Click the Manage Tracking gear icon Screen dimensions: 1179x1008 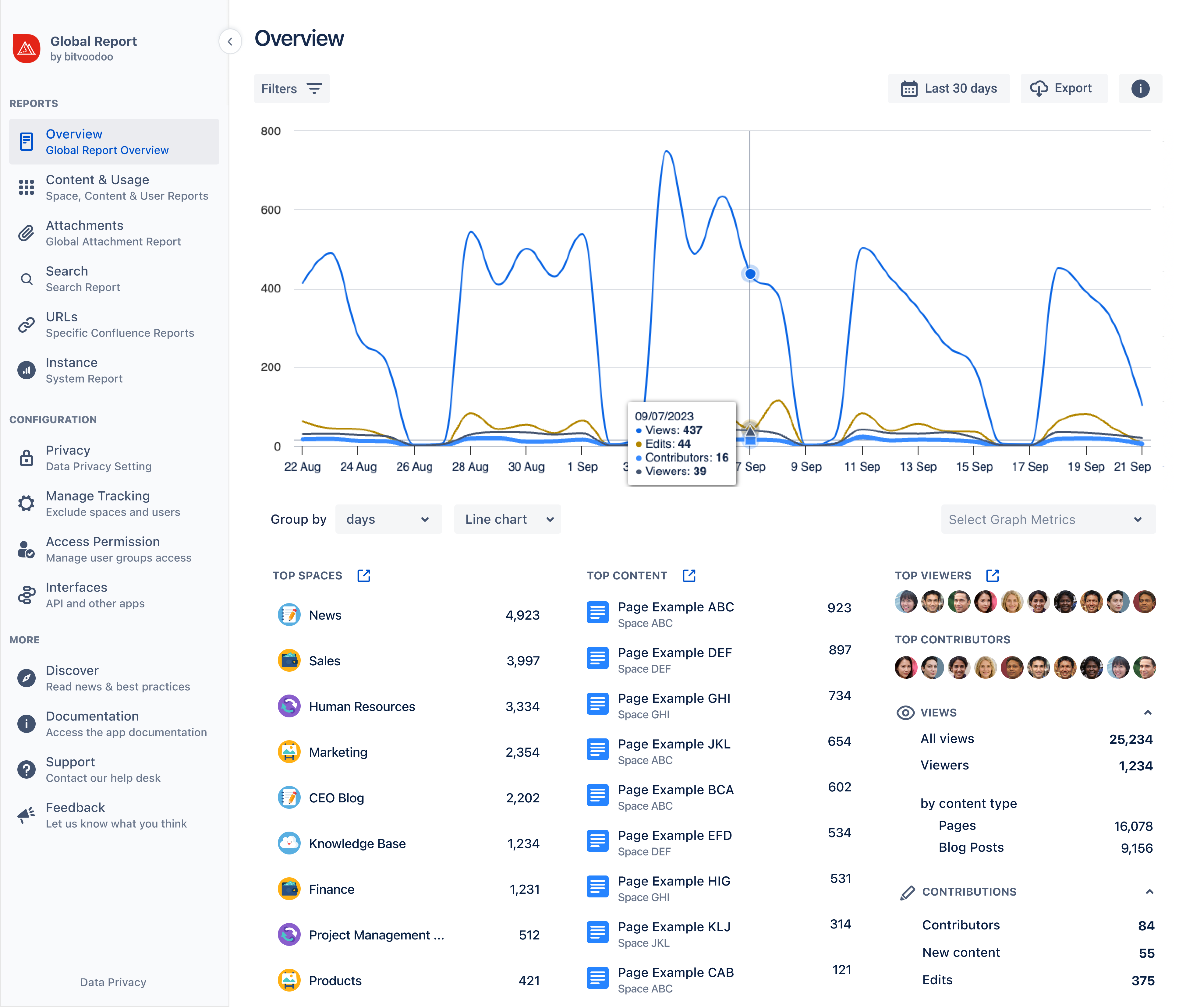click(26, 504)
